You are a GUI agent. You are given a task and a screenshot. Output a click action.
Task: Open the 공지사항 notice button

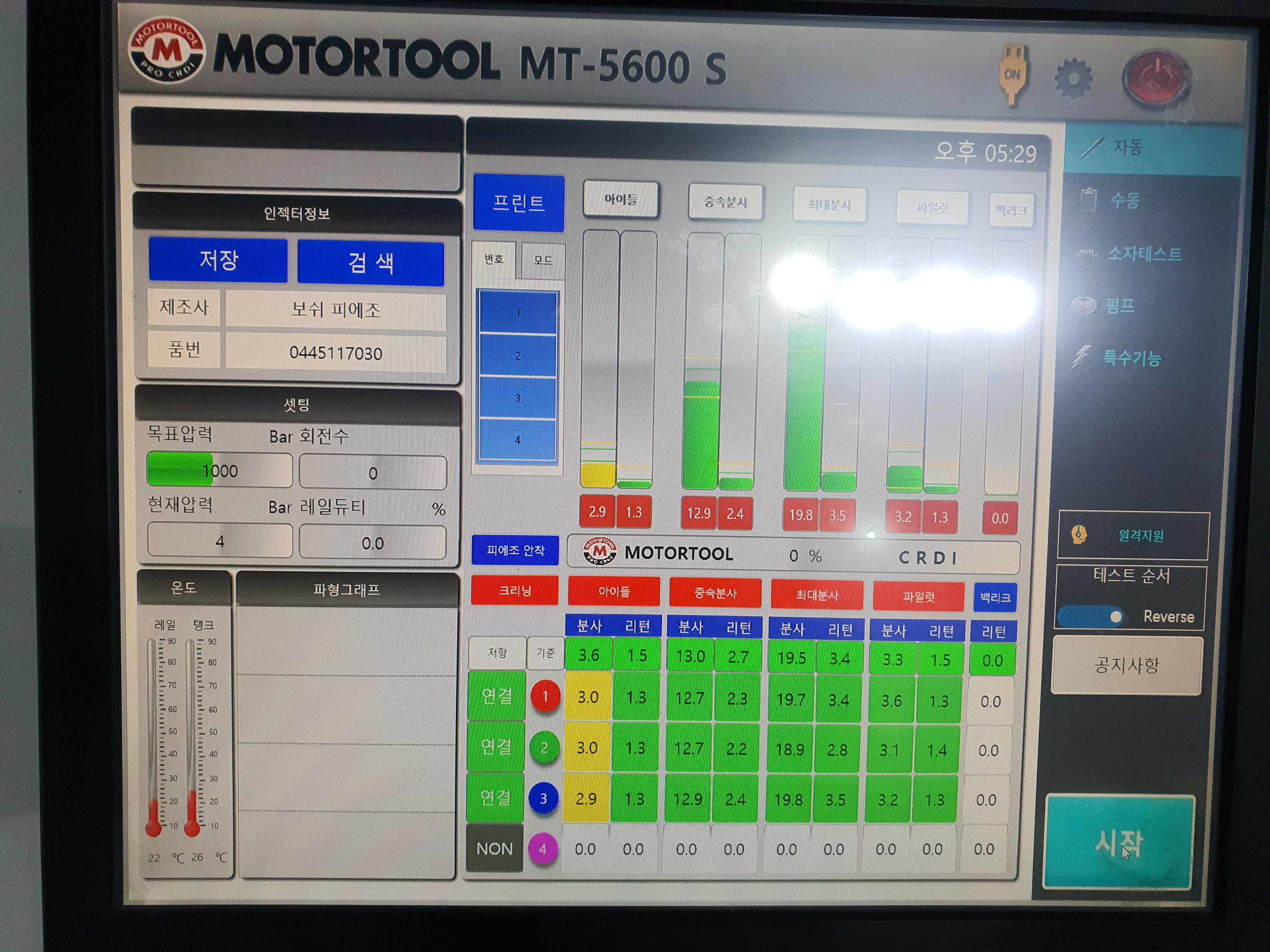click(1126, 666)
